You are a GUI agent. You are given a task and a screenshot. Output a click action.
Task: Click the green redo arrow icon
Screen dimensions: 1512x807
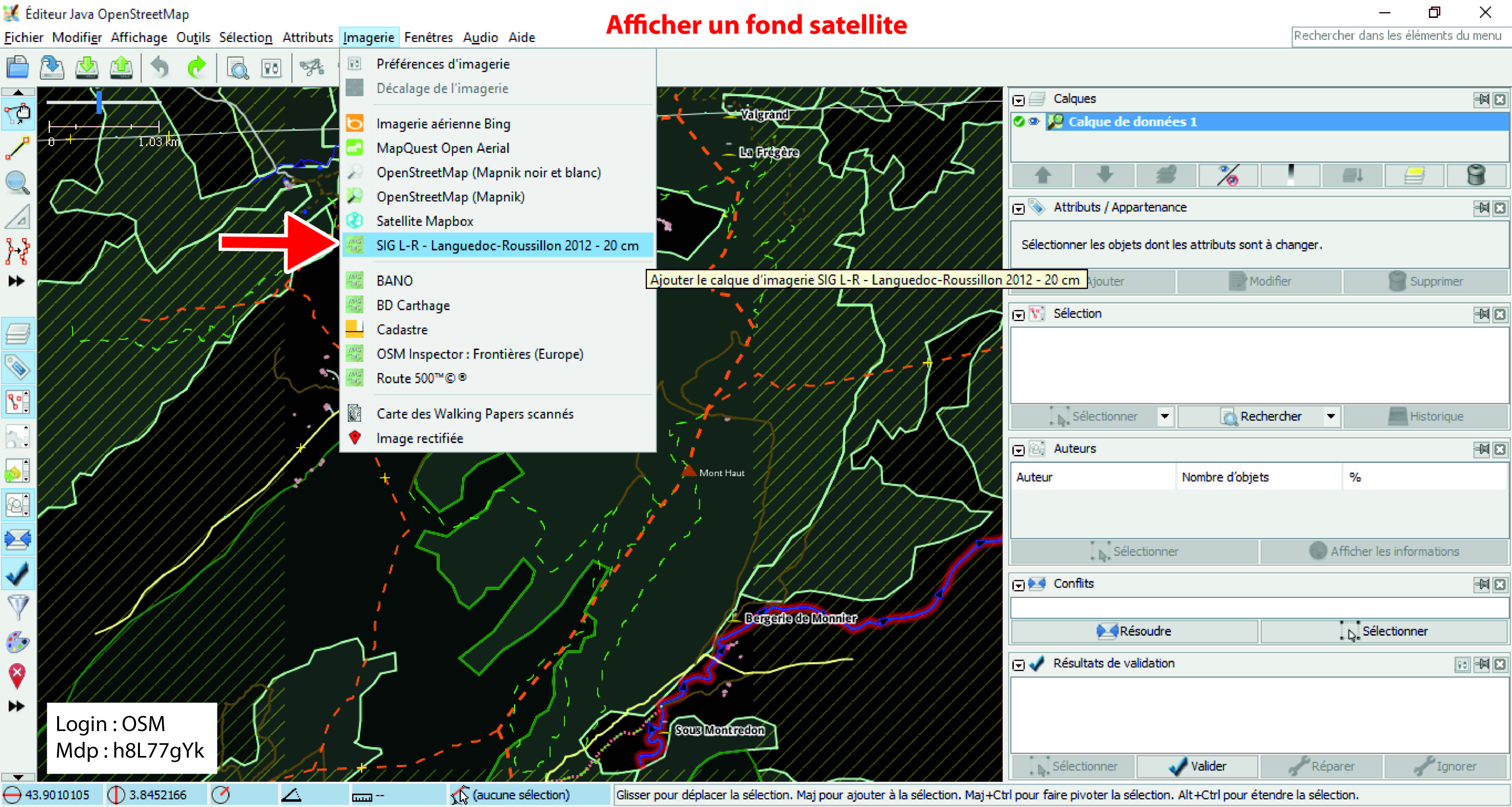tap(197, 67)
